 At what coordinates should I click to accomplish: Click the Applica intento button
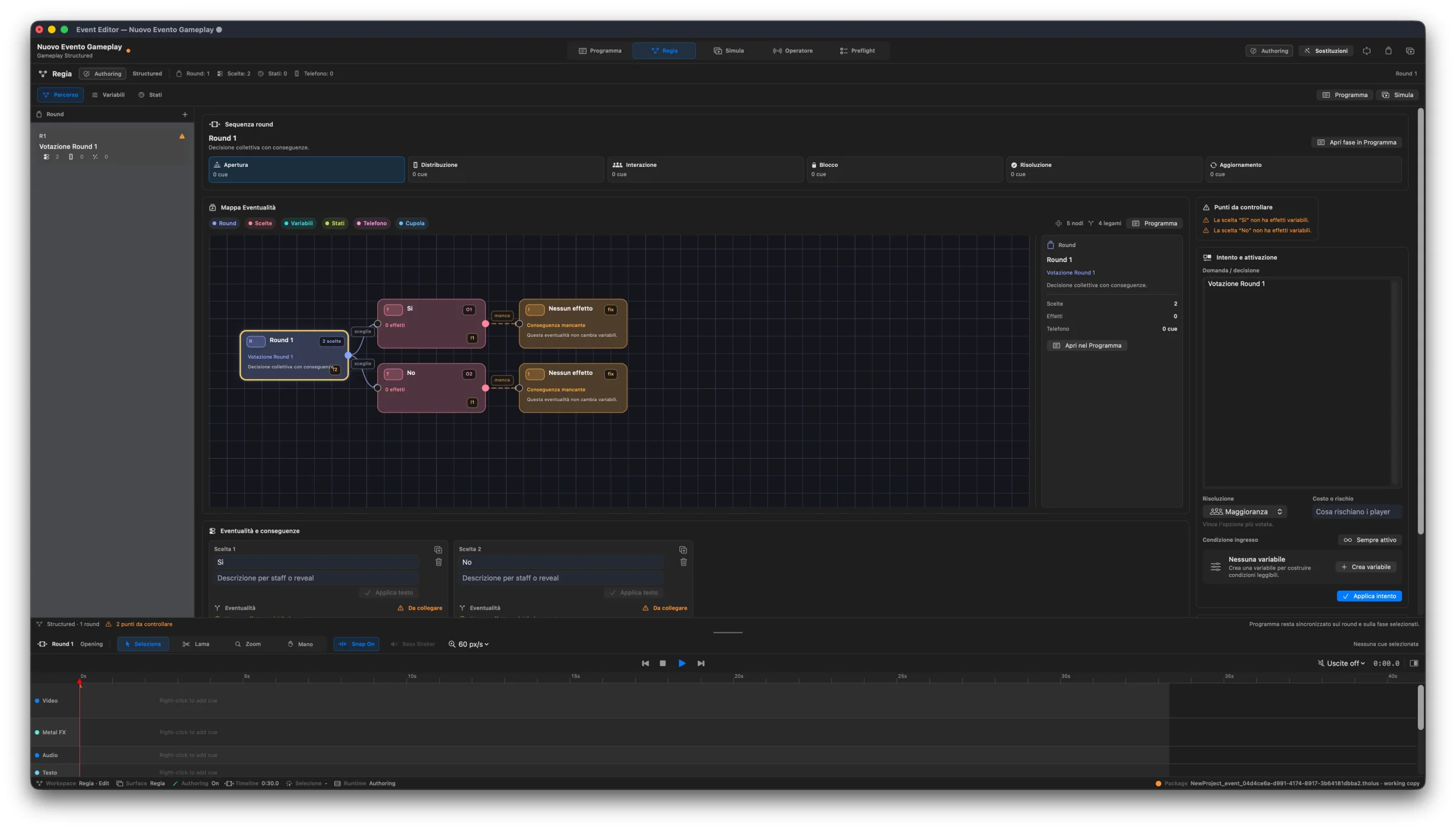pyautogui.click(x=1369, y=596)
